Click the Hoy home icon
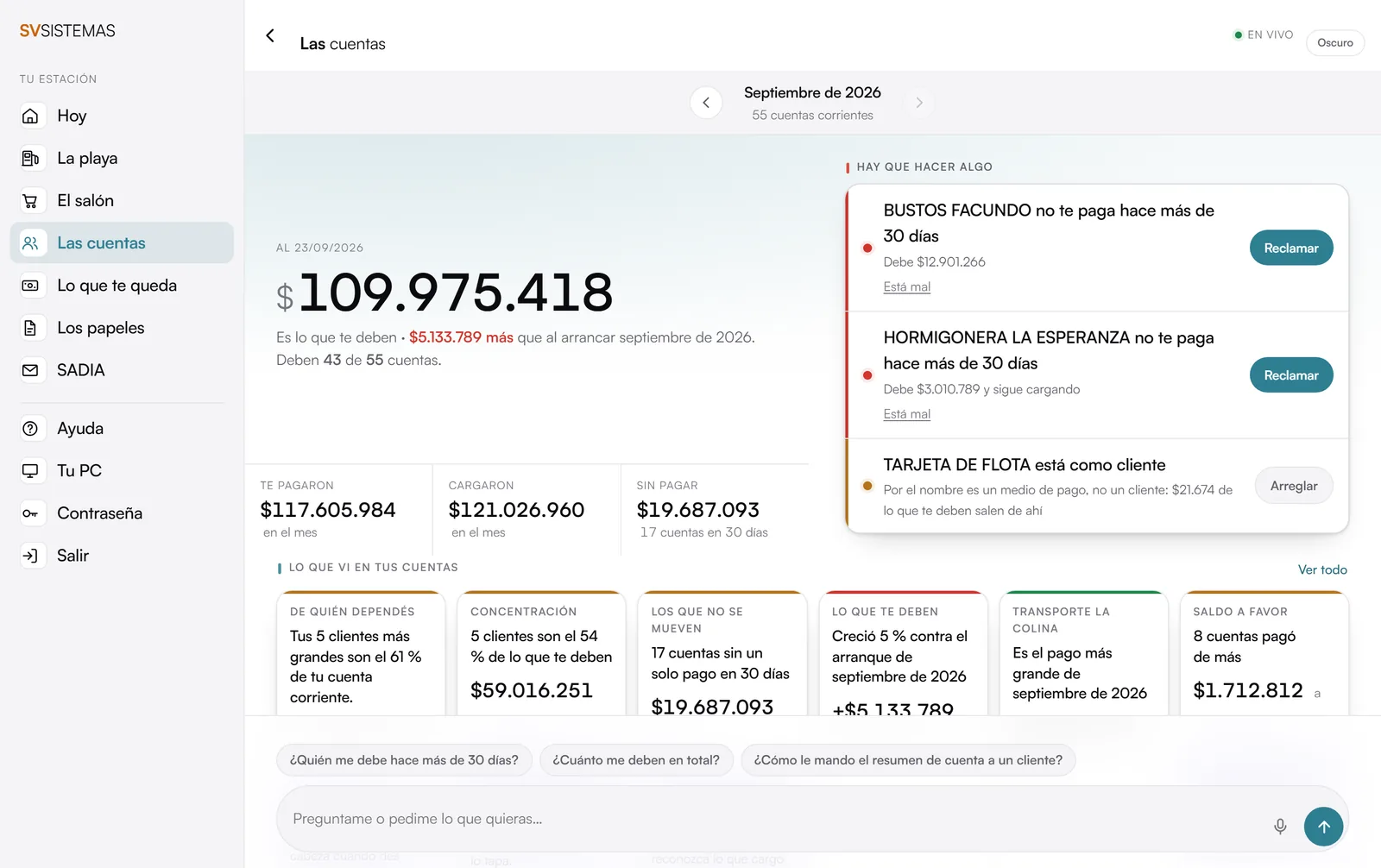The width and height of the screenshot is (1381, 868). (x=30, y=116)
